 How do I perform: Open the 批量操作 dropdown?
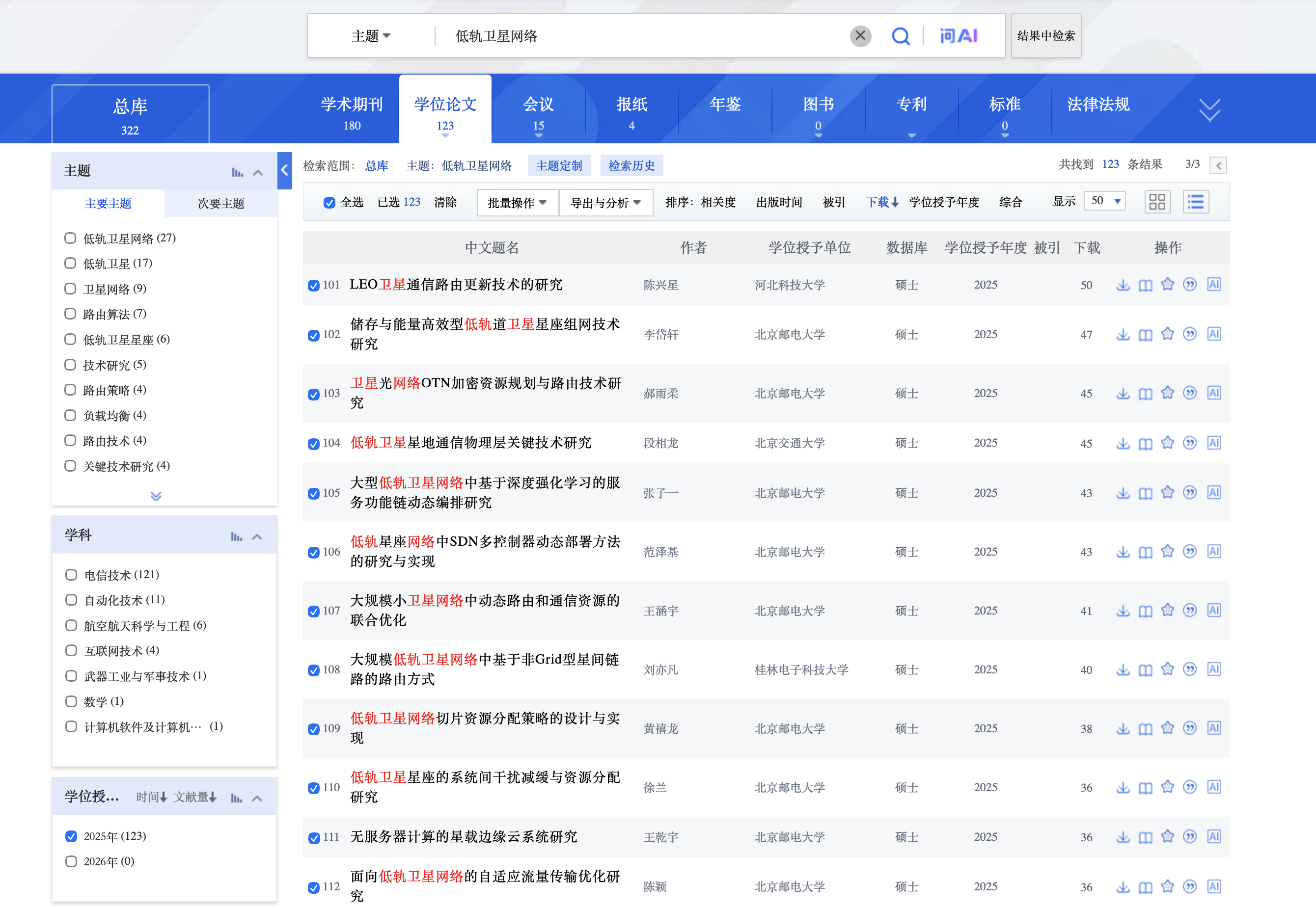click(x=517, y=203)
